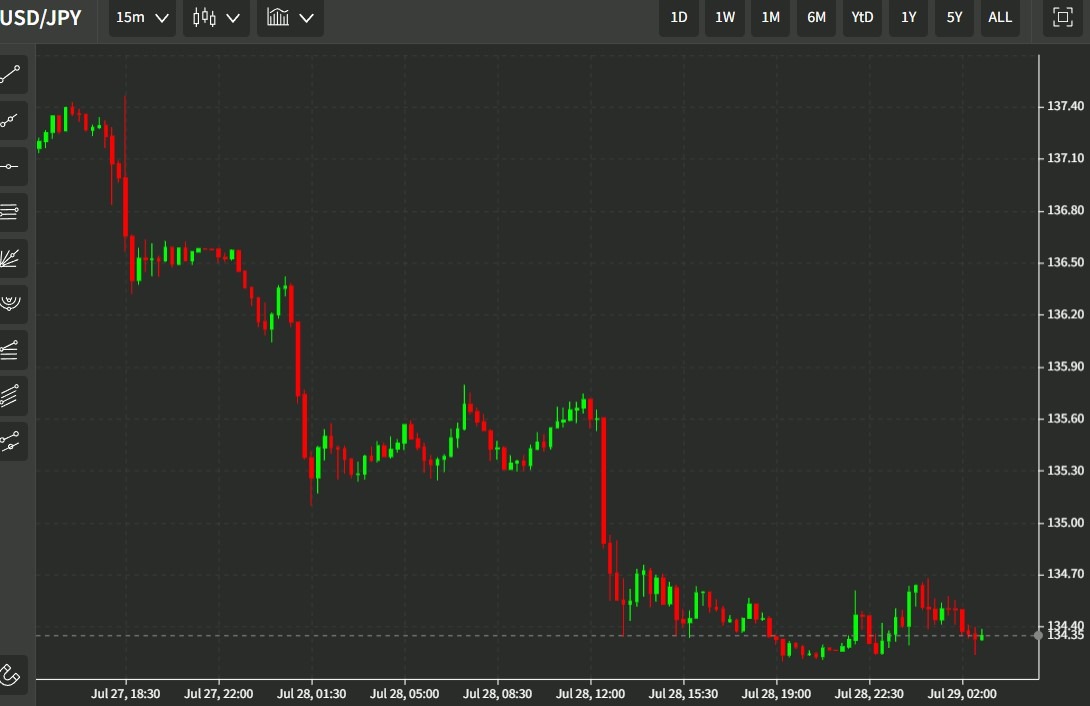Viewport: 1090px width, 706px height.
Task: Set chart range to 1W
Action: (x=725, y=17)
